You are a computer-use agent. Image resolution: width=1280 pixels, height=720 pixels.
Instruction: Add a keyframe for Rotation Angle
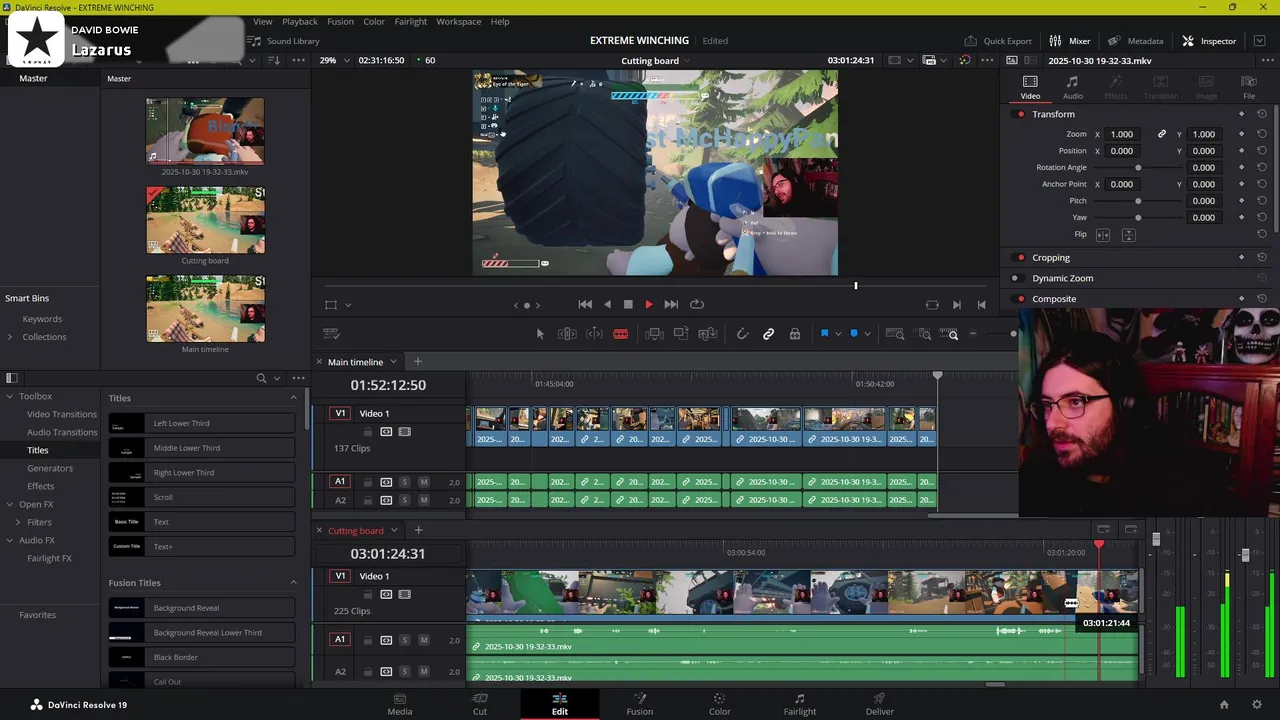(x=1242, y=168)
